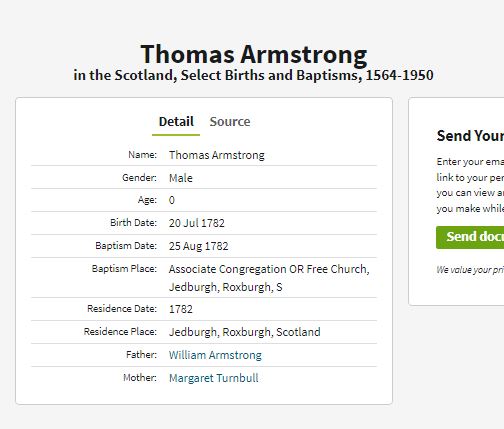Click the Father field label
504x429 pixels.
click(141, 355)
